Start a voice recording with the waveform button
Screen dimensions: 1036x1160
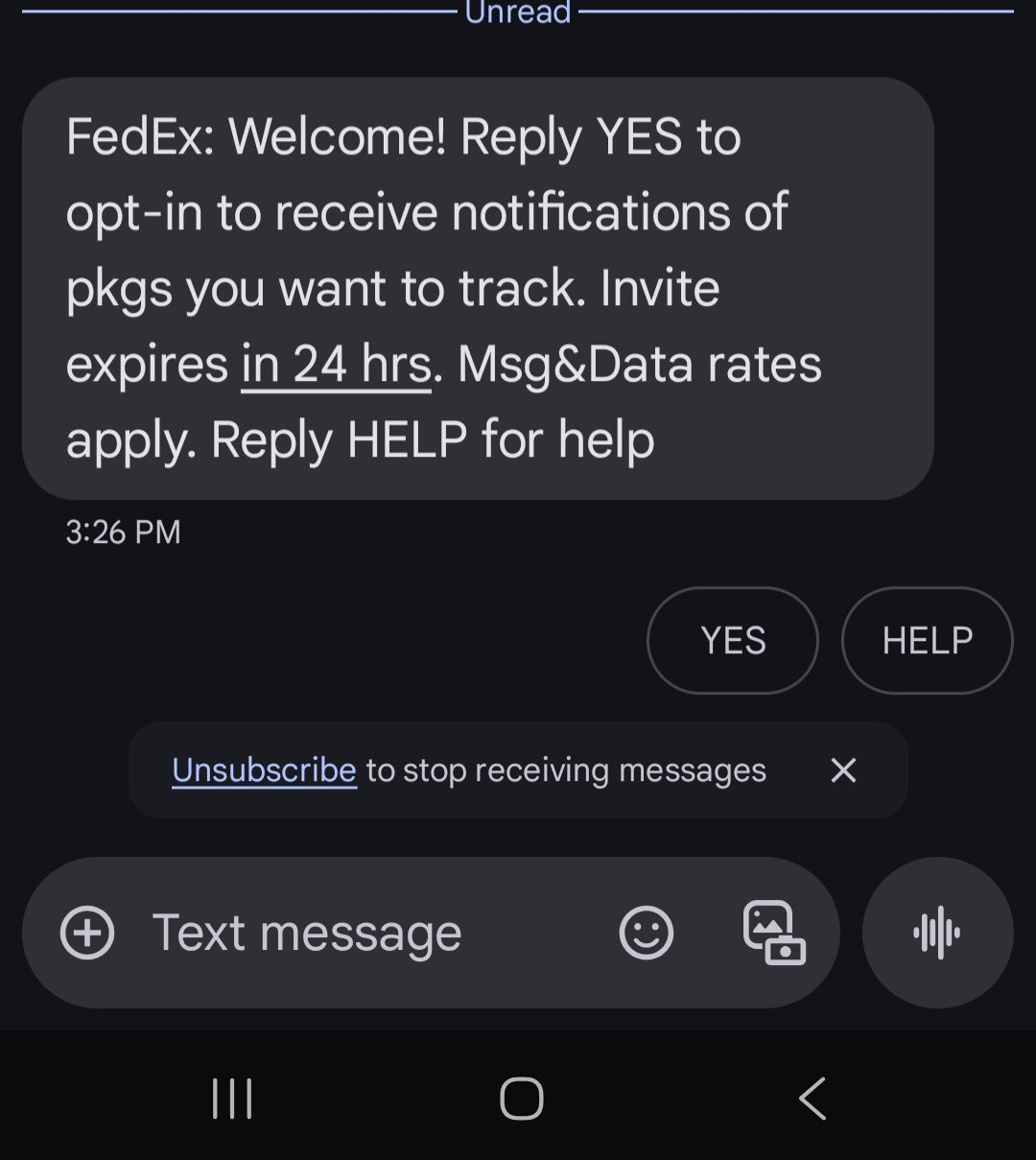tap(937, 933)
